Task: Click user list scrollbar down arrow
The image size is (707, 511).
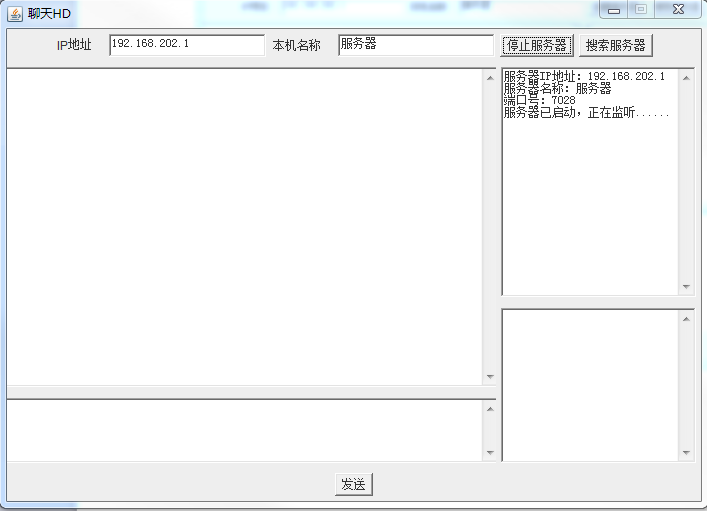Action: pyautogui.click(x=686, y=453)
